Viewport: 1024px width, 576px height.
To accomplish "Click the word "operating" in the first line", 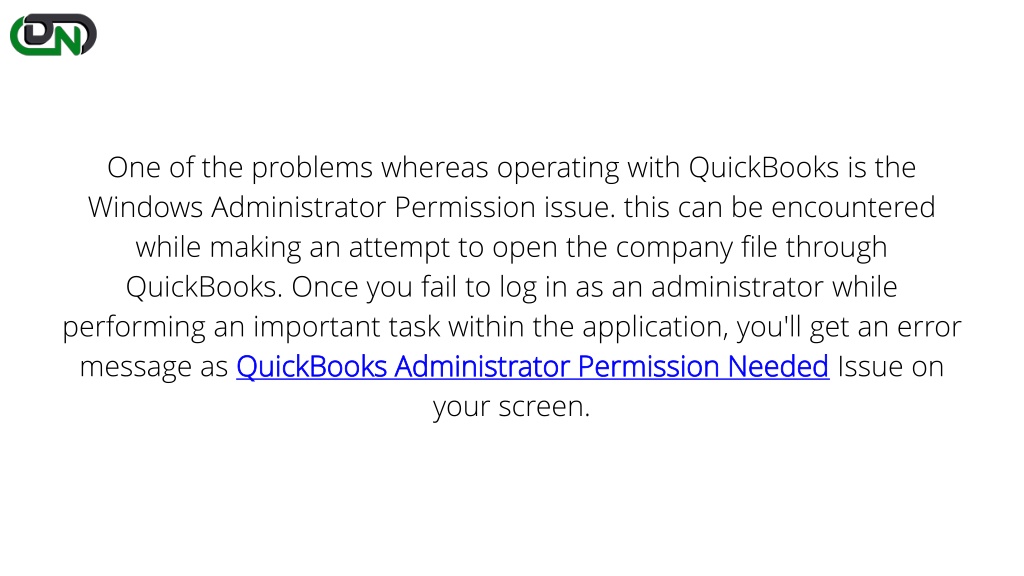I will click(558, 168).
